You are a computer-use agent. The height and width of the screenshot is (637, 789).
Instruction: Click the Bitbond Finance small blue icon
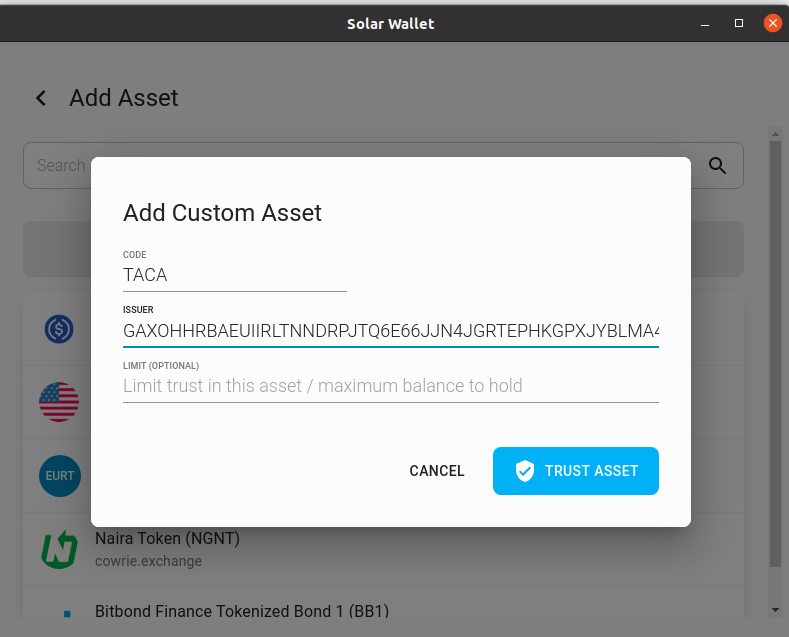tap(67, 613)
